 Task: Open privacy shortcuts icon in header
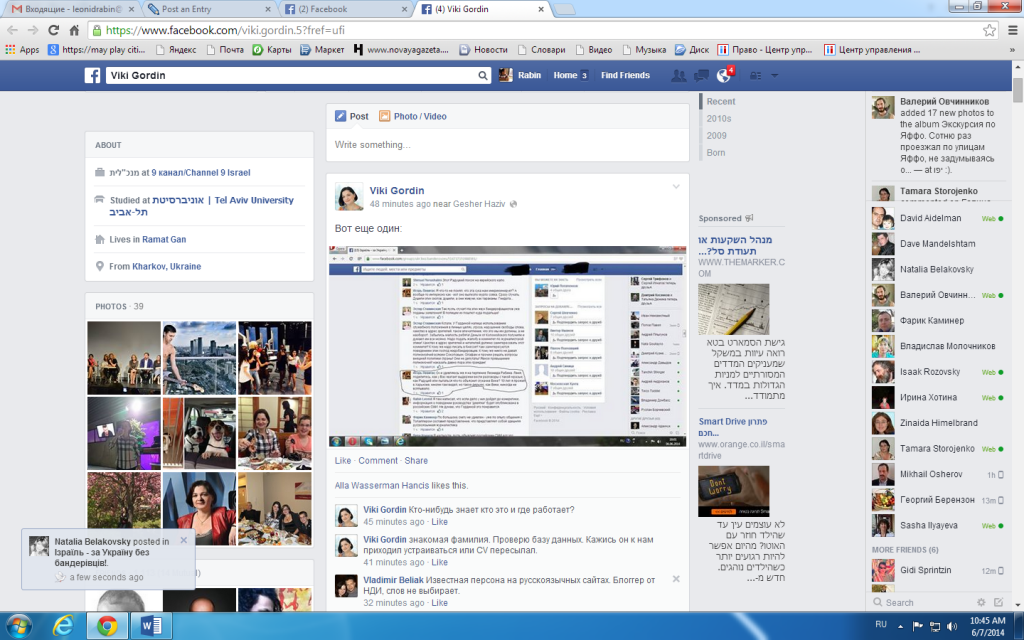[756, 76]
